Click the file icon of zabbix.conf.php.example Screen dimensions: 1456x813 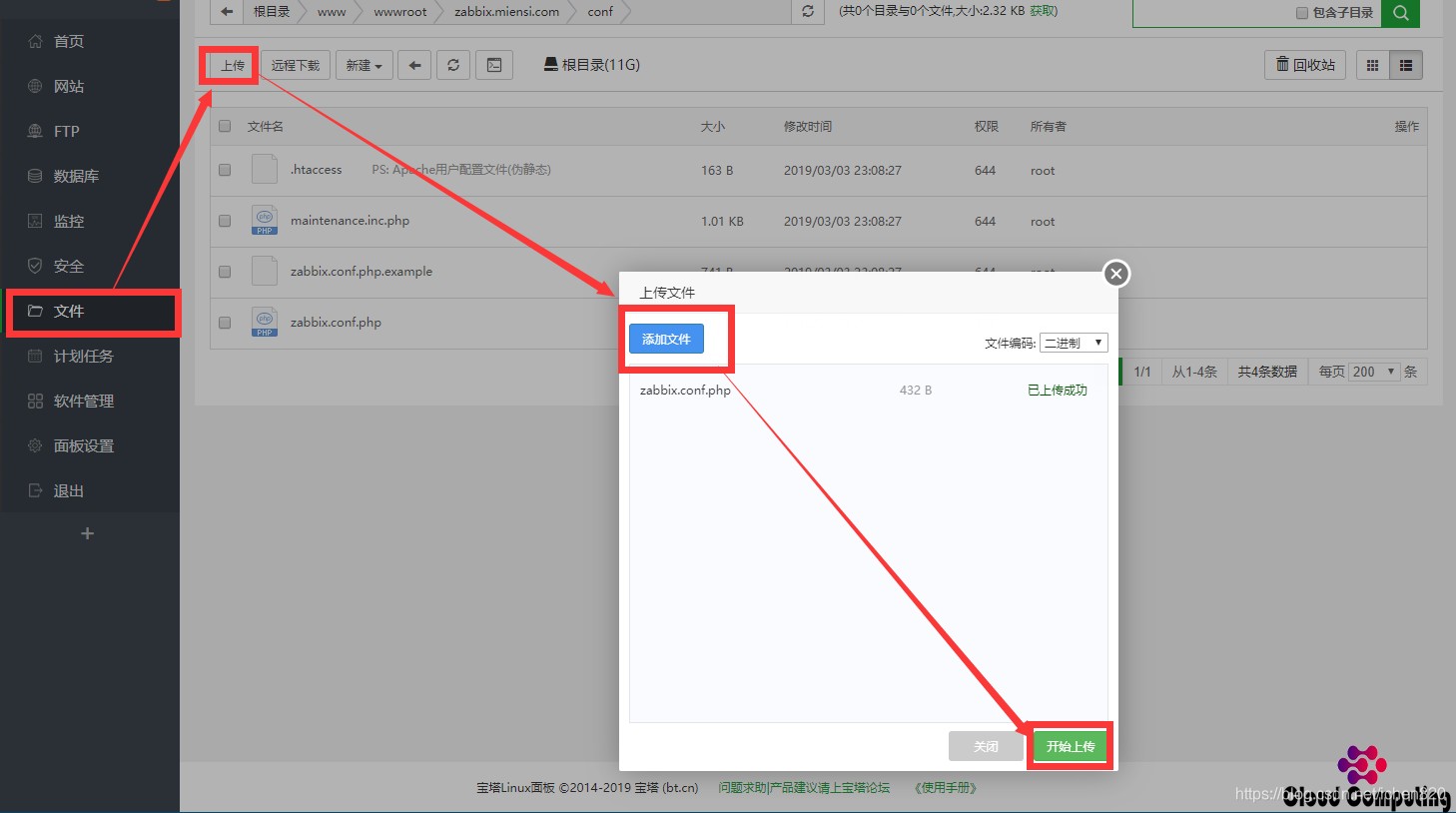pyautogui.click(x=265, y=272)
